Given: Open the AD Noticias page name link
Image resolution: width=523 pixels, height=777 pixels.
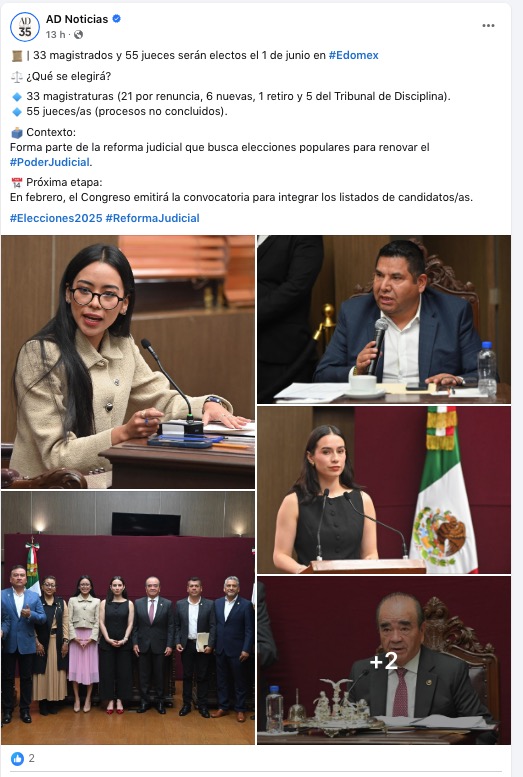Looking at the screenshot, I should coord(77,19).
